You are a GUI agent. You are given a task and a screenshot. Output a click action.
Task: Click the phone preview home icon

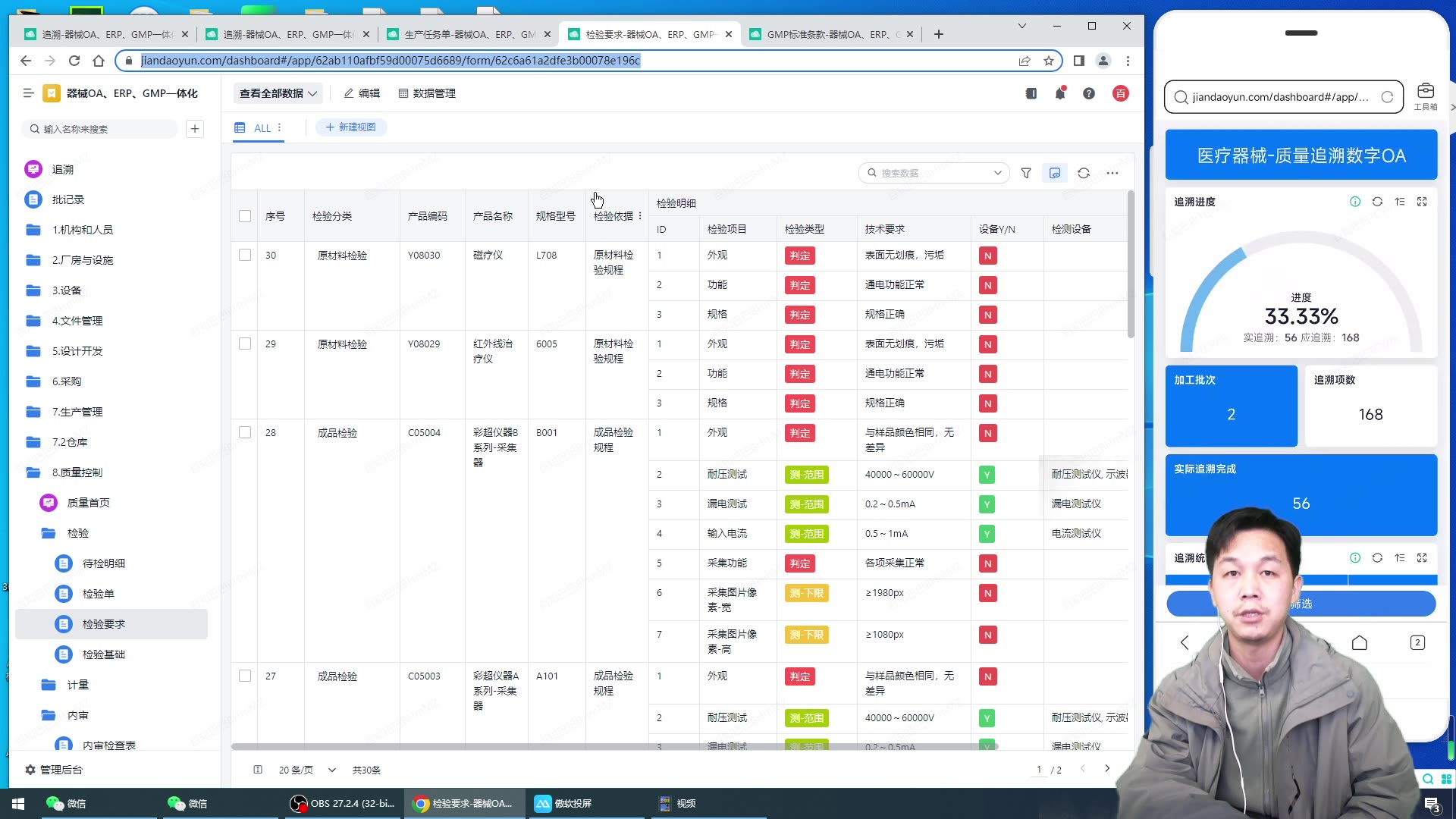coord(1359,643)
